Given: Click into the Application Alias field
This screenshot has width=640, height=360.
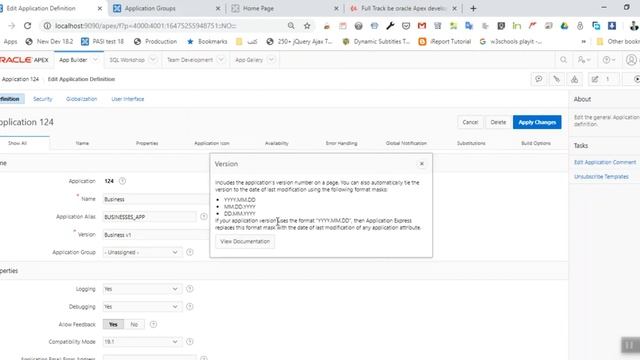Looking at the screenshot, I should tap(149, 217).
